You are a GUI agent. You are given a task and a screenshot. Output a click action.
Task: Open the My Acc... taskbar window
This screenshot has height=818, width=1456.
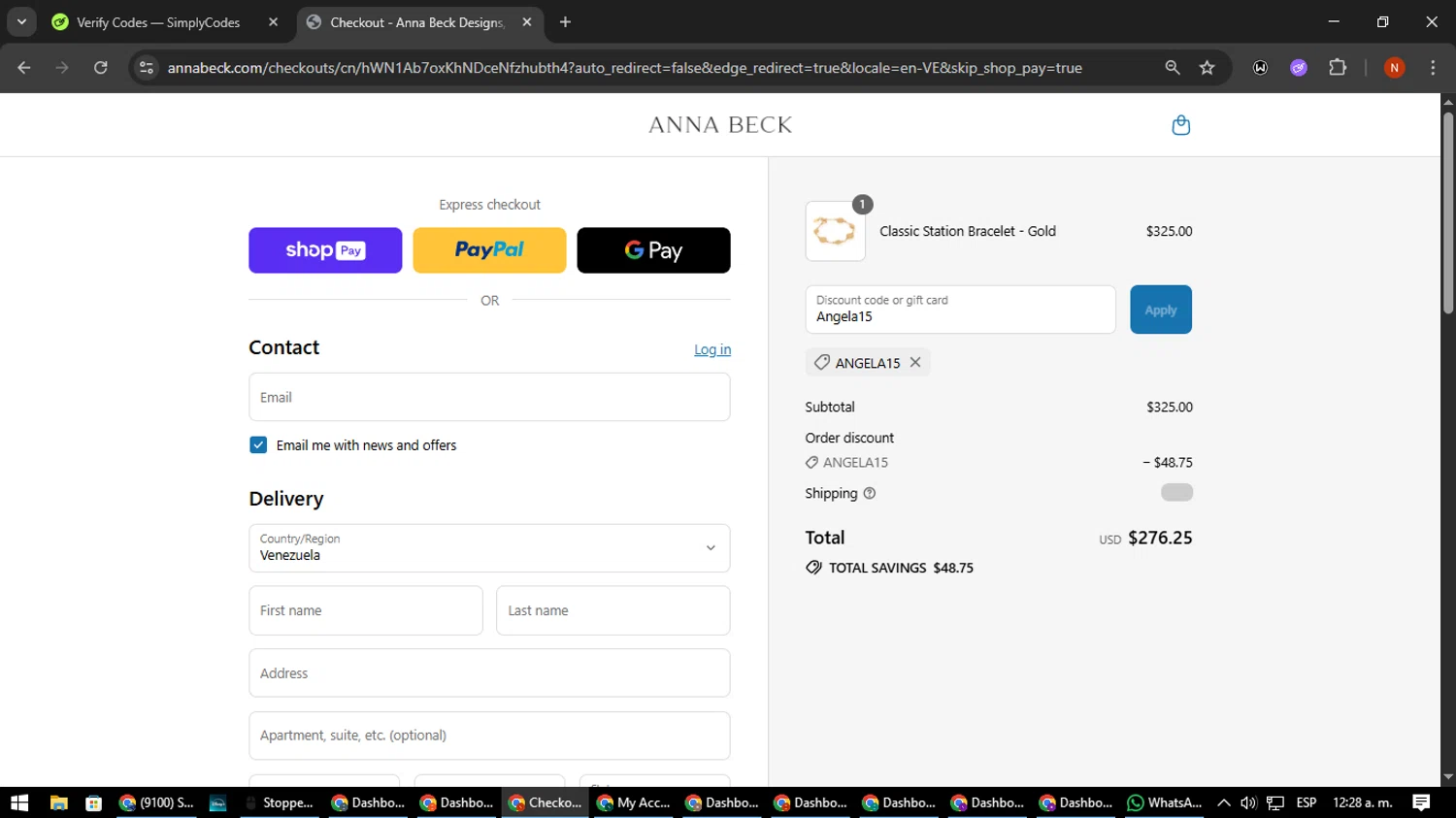coord(634,802)
